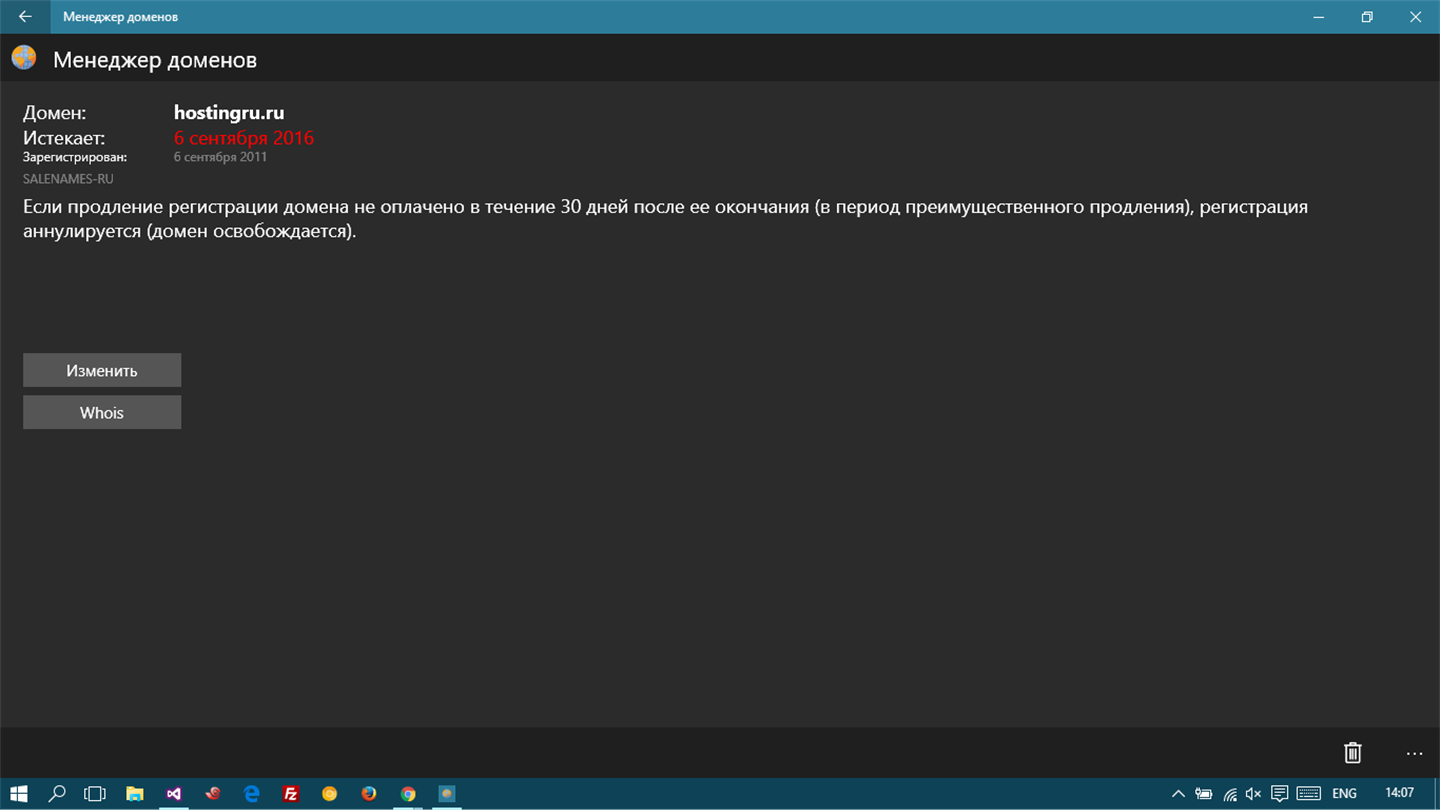Screen dimensions: 1440x810
Task: Open Whois lookup button
Action: point(102,412)
